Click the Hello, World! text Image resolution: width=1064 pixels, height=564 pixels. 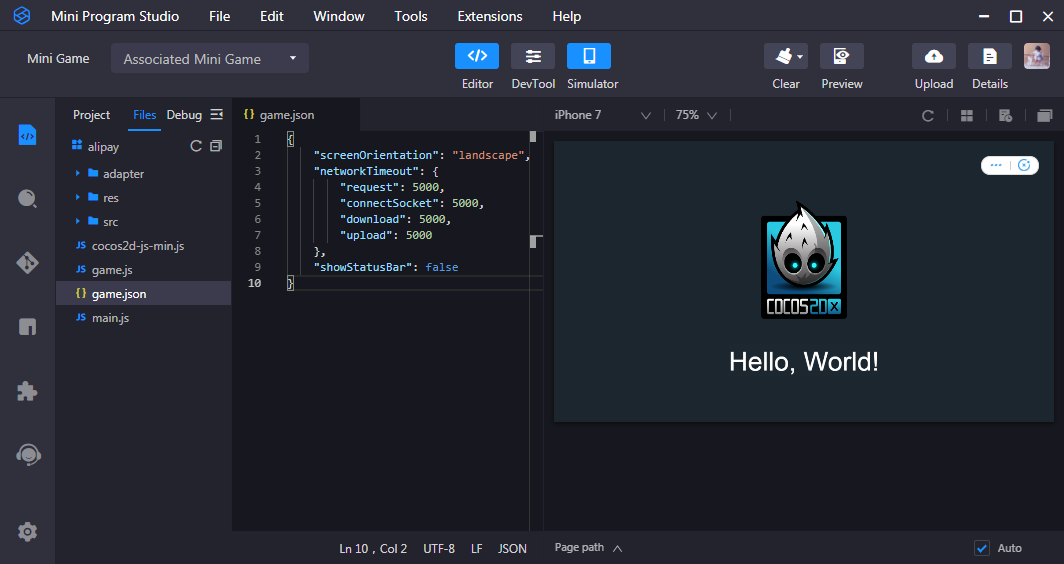[x=803, y=361]
